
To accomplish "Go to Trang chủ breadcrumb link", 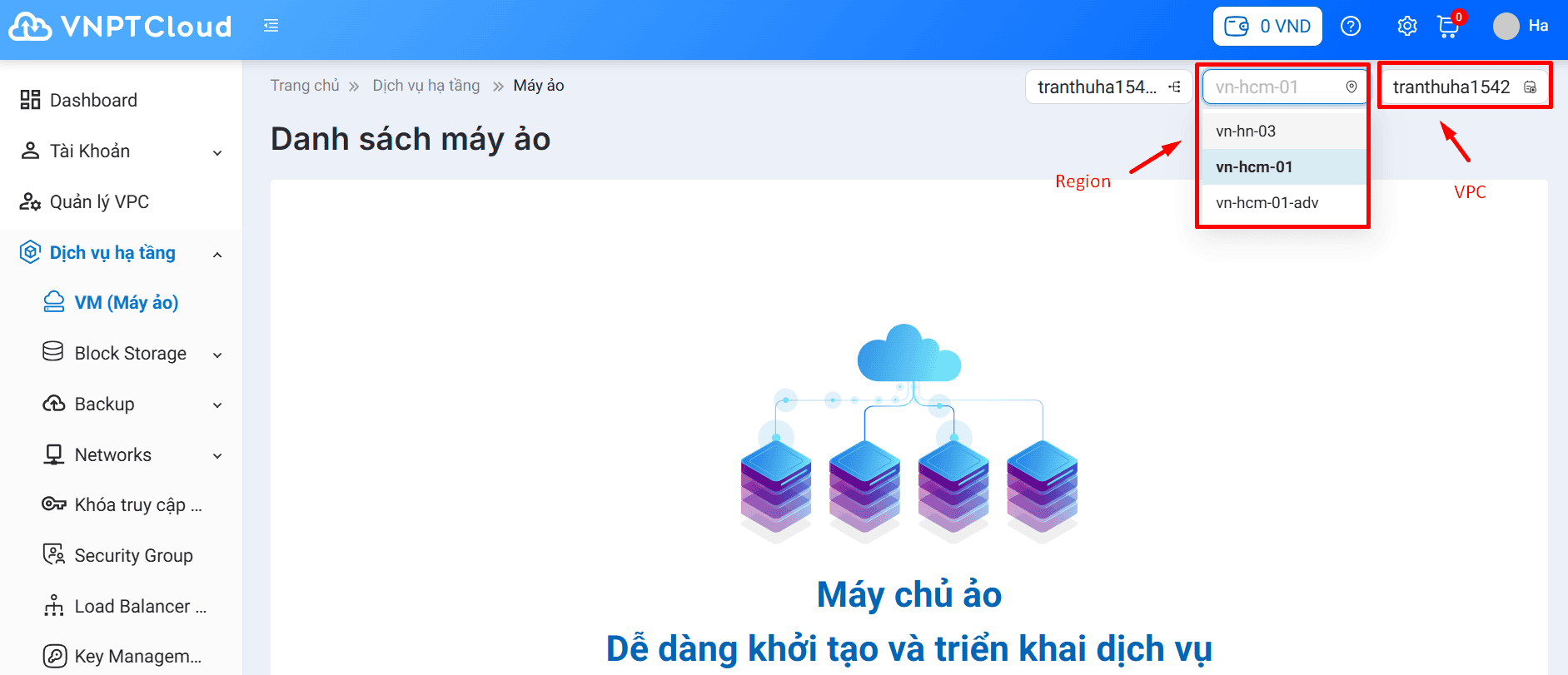I will click(x=305, y=86).
